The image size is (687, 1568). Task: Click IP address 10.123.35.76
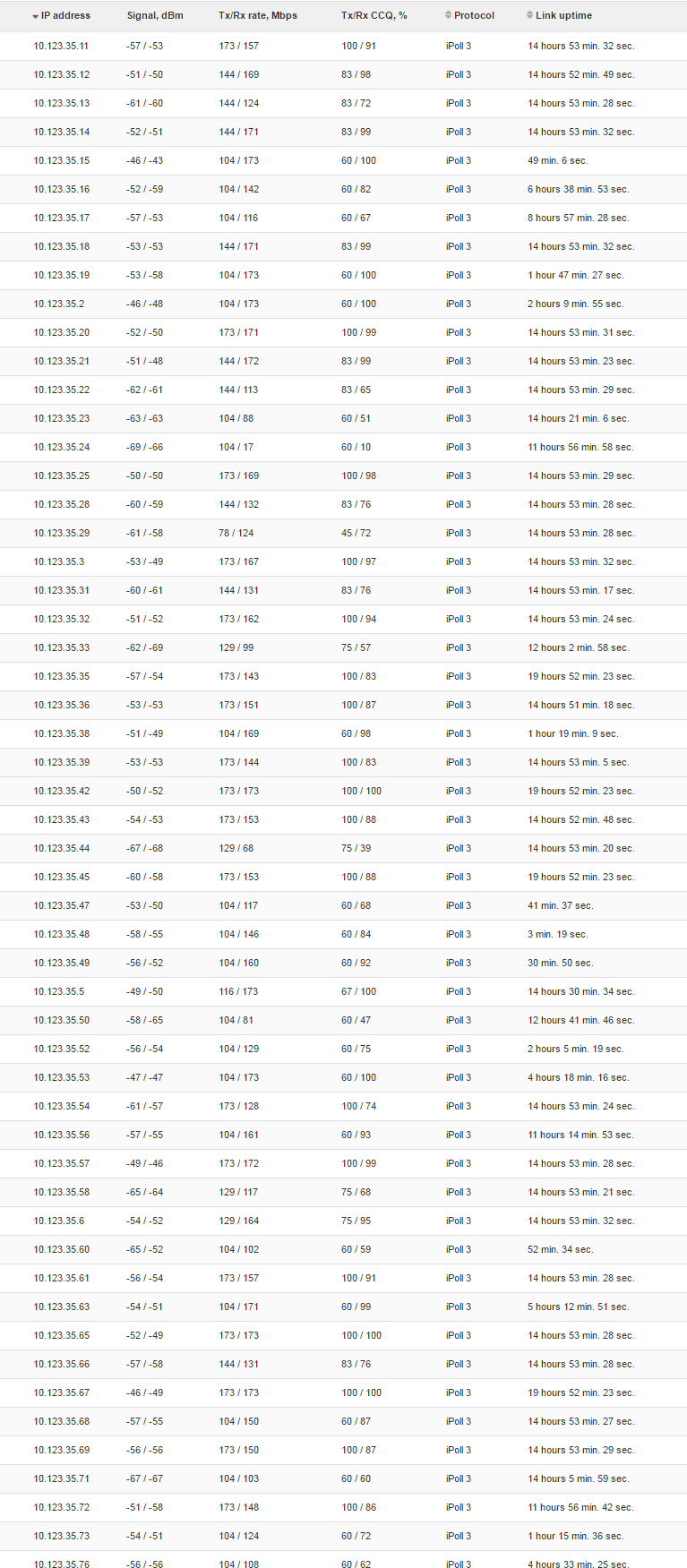coord(62,1564)
